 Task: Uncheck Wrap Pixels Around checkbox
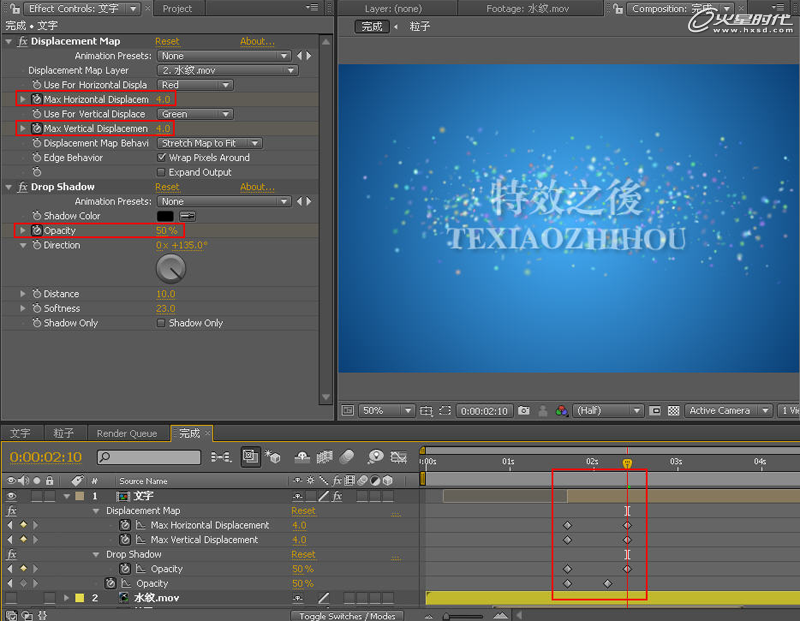coord(161,158)
